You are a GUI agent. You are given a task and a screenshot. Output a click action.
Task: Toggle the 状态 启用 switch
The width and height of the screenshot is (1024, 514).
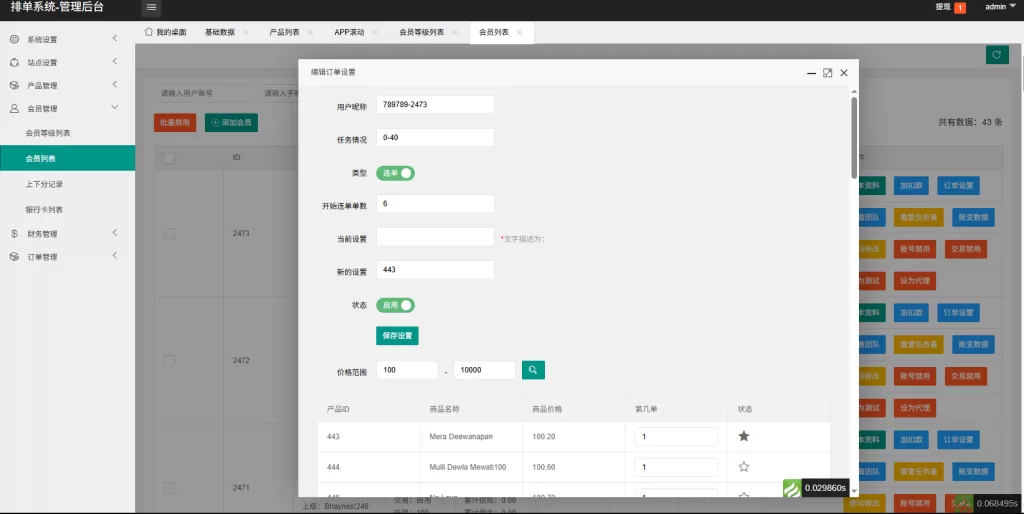pyautogui.click(x=395, y=305)
